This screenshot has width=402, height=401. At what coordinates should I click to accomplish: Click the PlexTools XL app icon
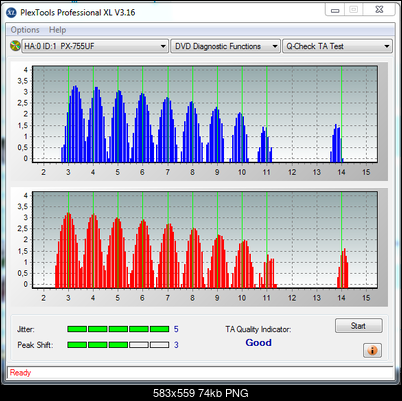12,13
